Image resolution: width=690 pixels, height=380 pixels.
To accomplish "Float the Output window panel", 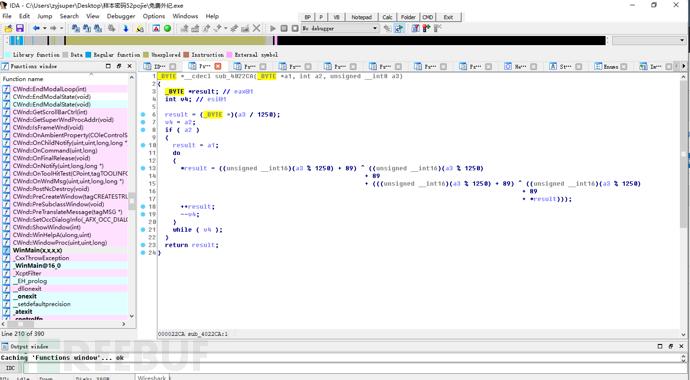I will click(660, 346).
